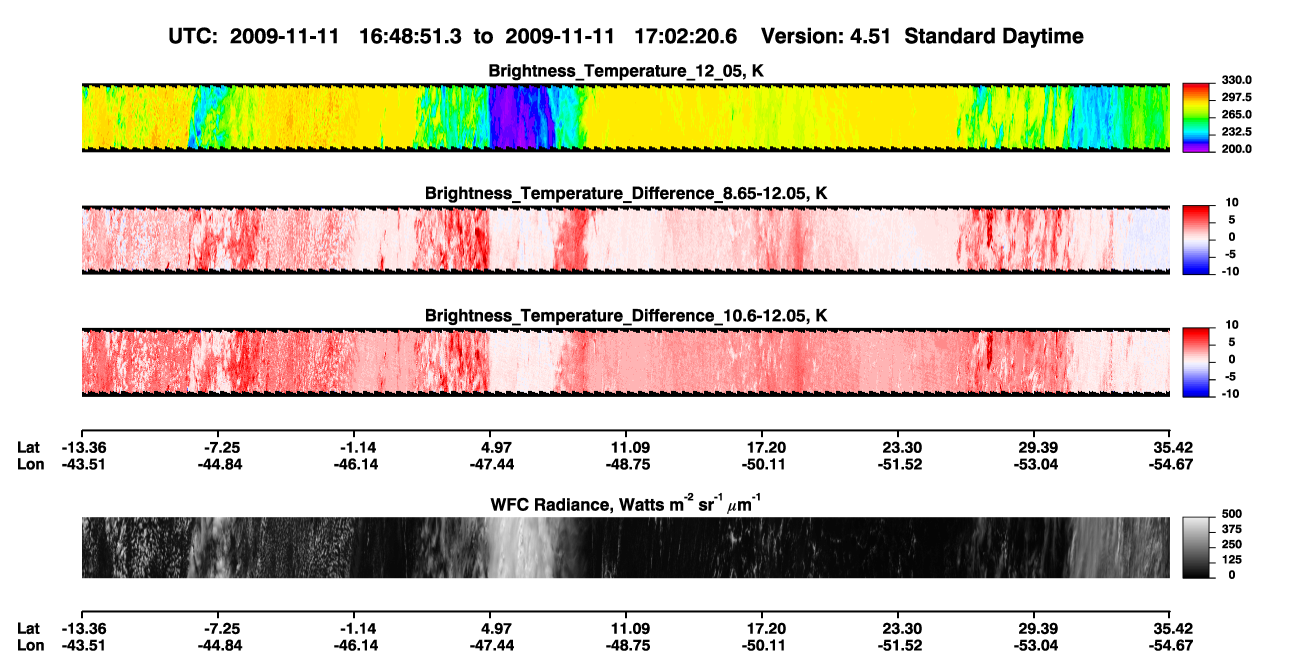
Task: Click 'Standard Daytime' in the header
Action: (993, 37)
